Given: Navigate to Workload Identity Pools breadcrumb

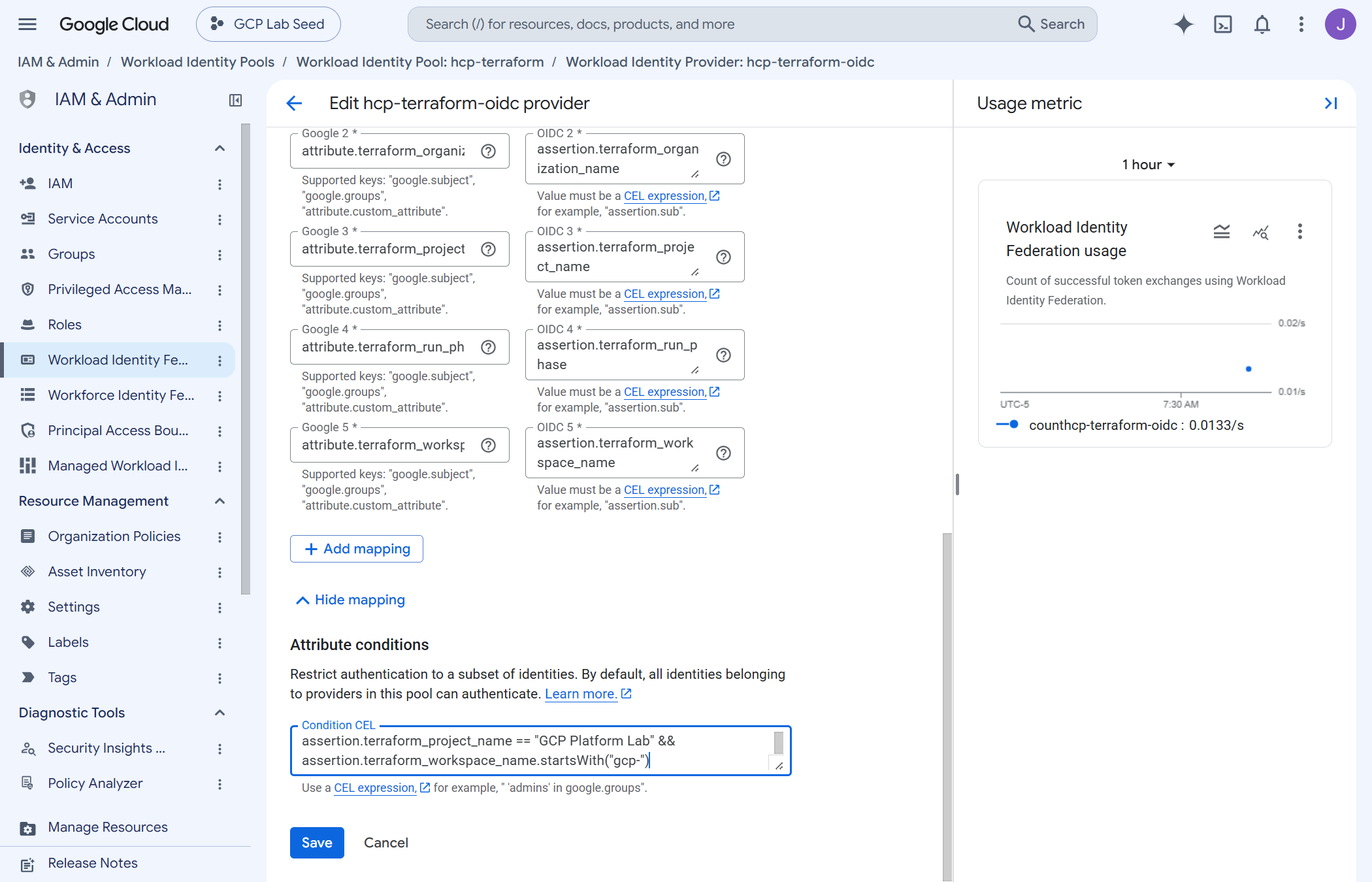Looking at the screenshot, I should pos(197,62).
